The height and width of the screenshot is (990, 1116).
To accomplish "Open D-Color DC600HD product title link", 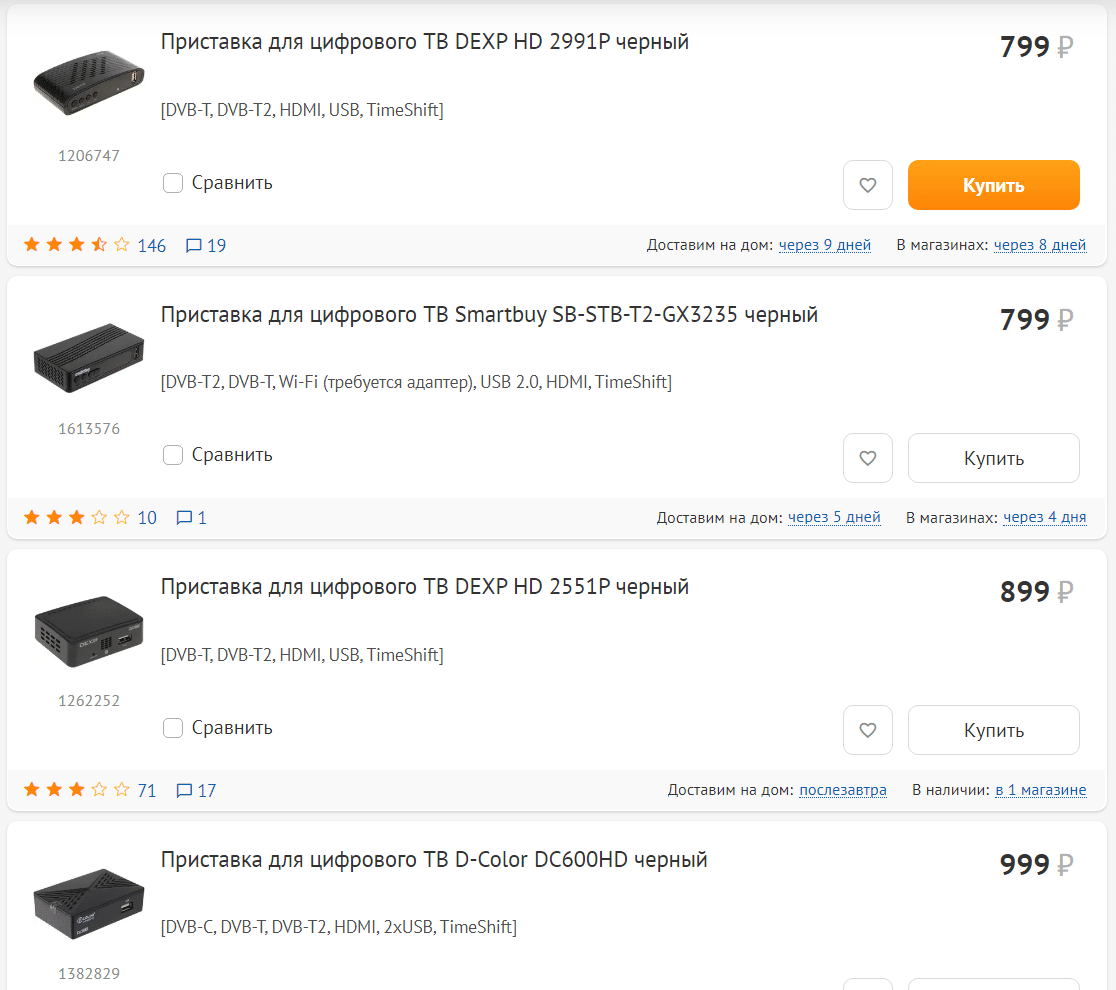I will 434,859.
